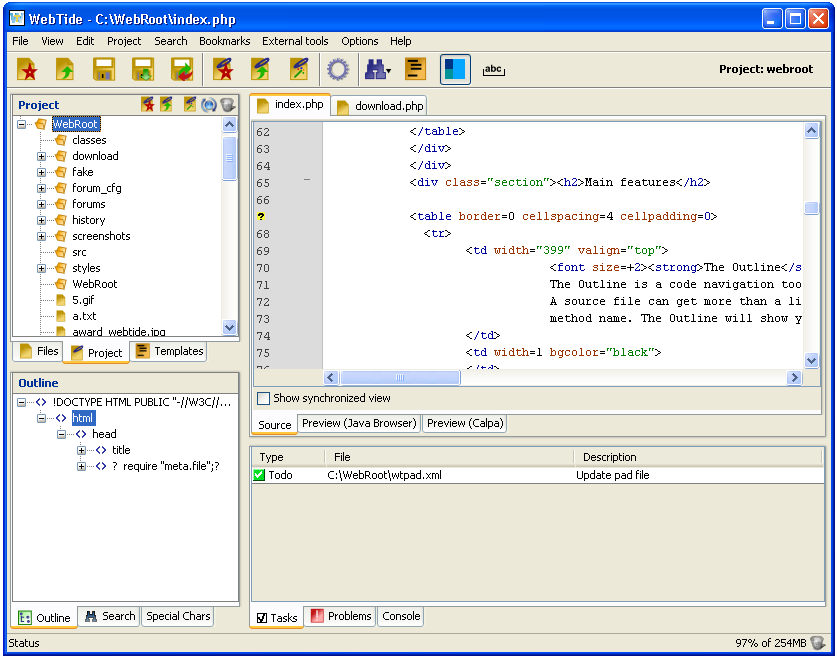This screenshot has width=837, height=658.
Task: Open a file using the green-arrow toolbar icon
Action: (x=65, y=69)
